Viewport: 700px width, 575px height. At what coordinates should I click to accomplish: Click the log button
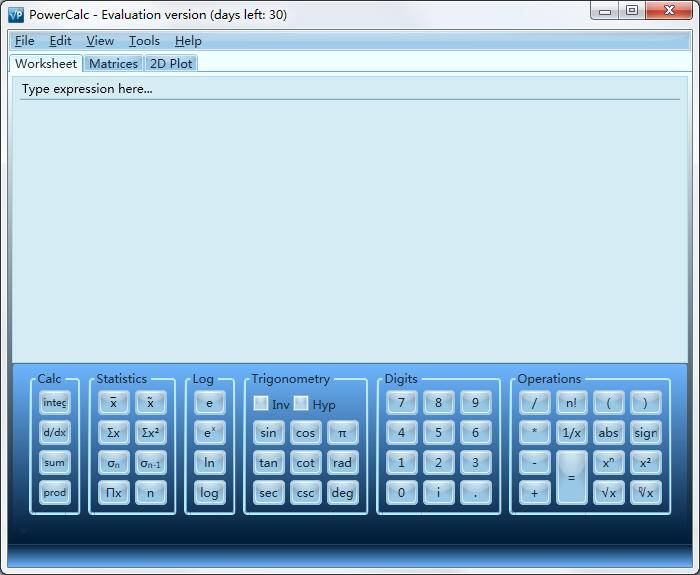pyautogui.click(x=209, y=492)
